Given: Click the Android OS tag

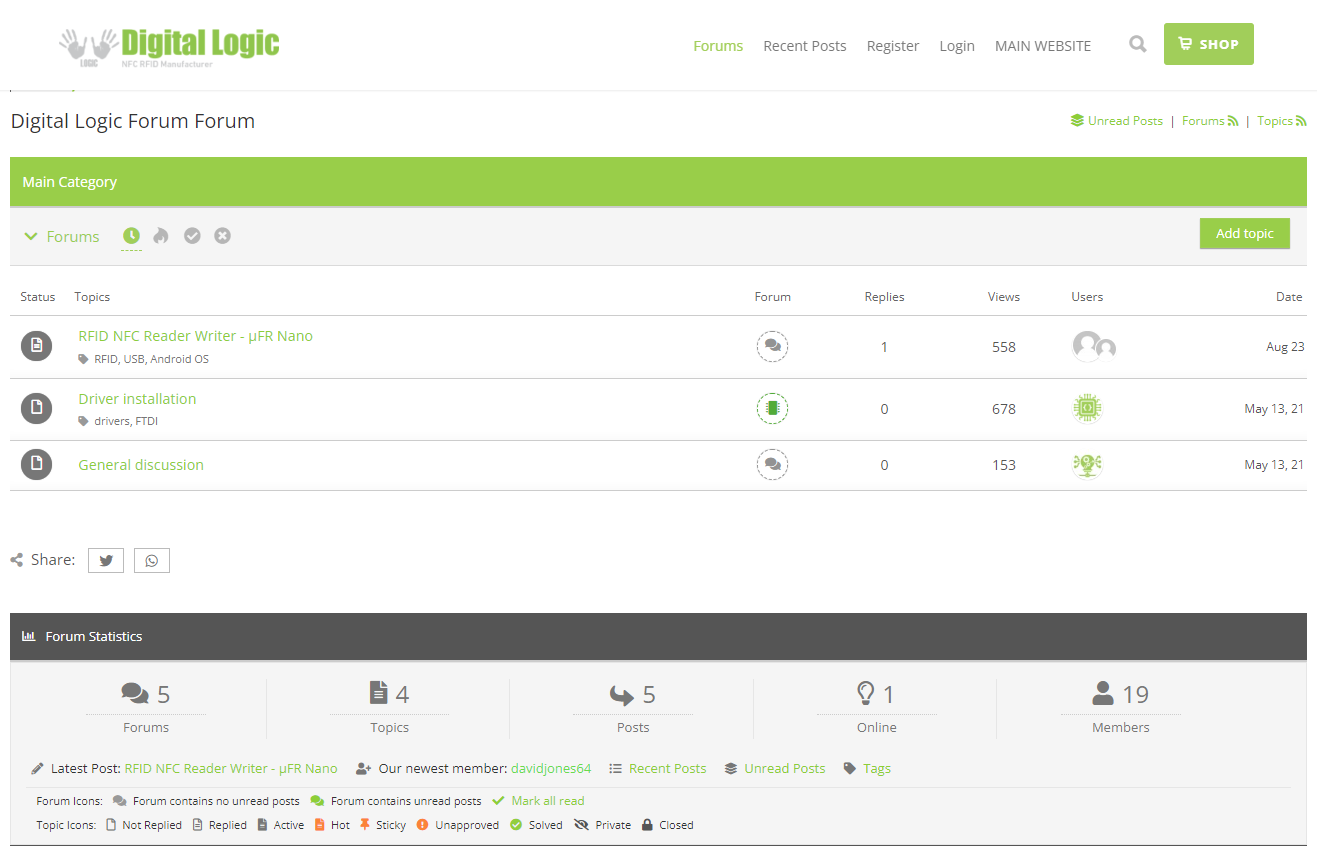Looking at the screenshot, I should click(x=179, y=359).
